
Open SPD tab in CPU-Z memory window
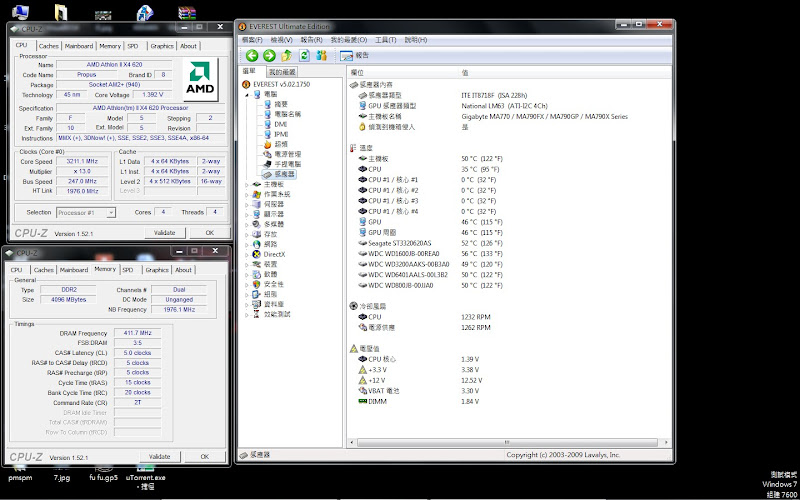(128, 270)
